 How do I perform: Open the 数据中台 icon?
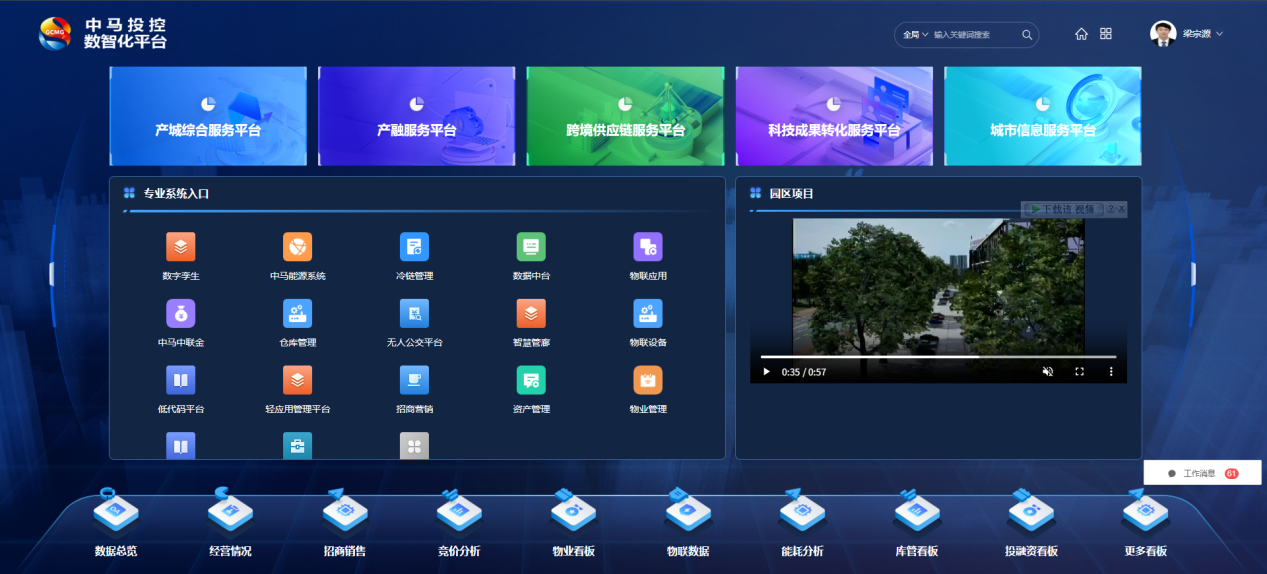531,246
